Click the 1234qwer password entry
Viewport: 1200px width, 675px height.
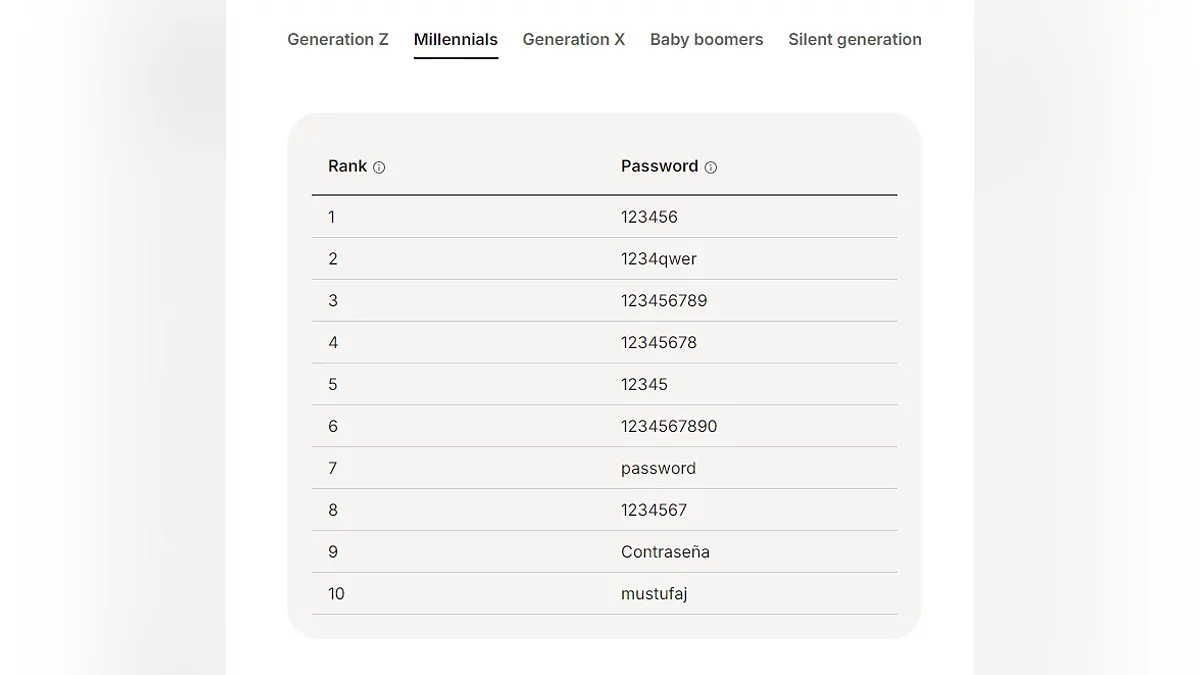(x=659, y=259)
